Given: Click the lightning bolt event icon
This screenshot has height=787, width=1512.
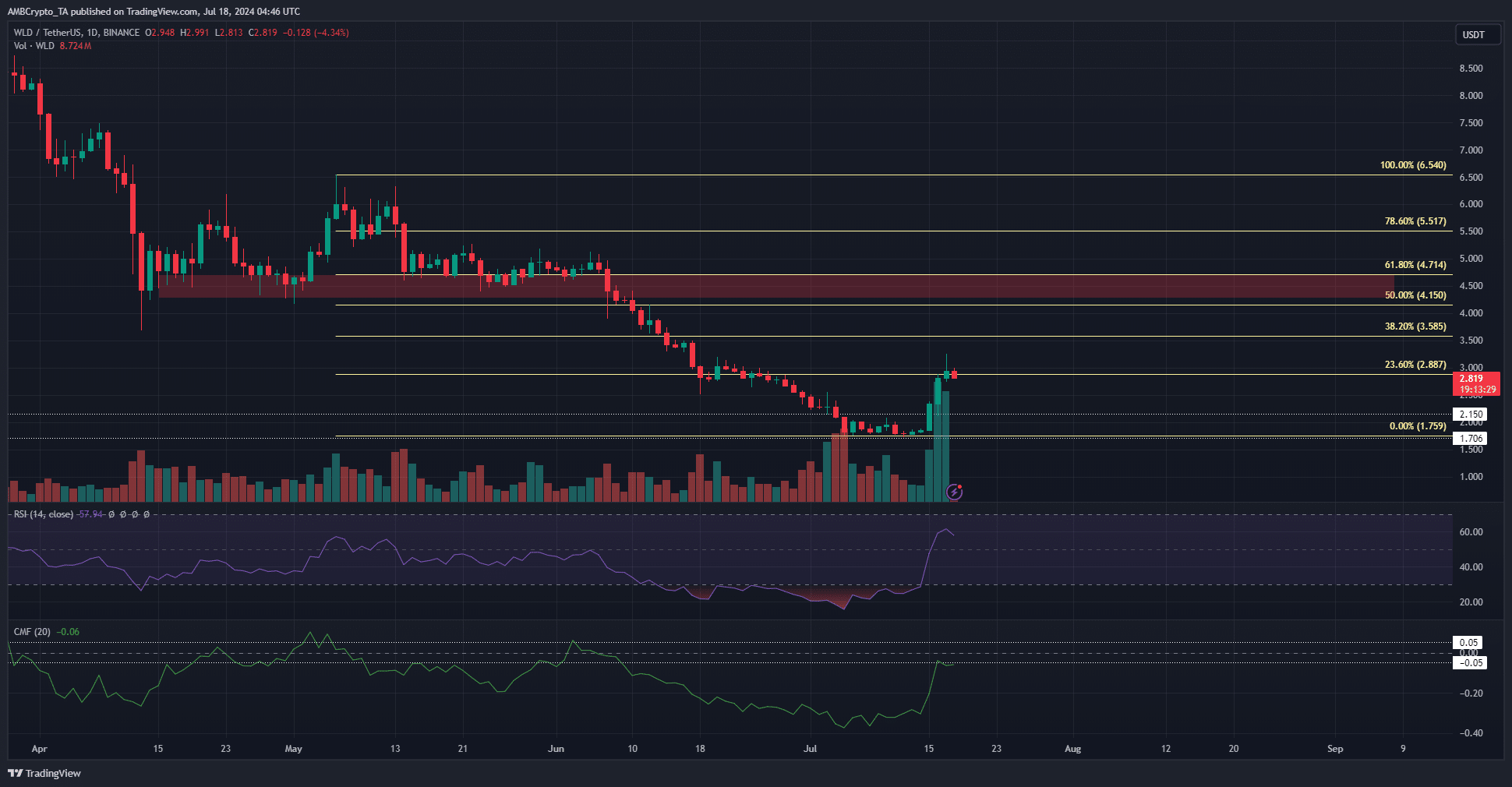Looking at the screenshot, I should (x=954, y=492).
